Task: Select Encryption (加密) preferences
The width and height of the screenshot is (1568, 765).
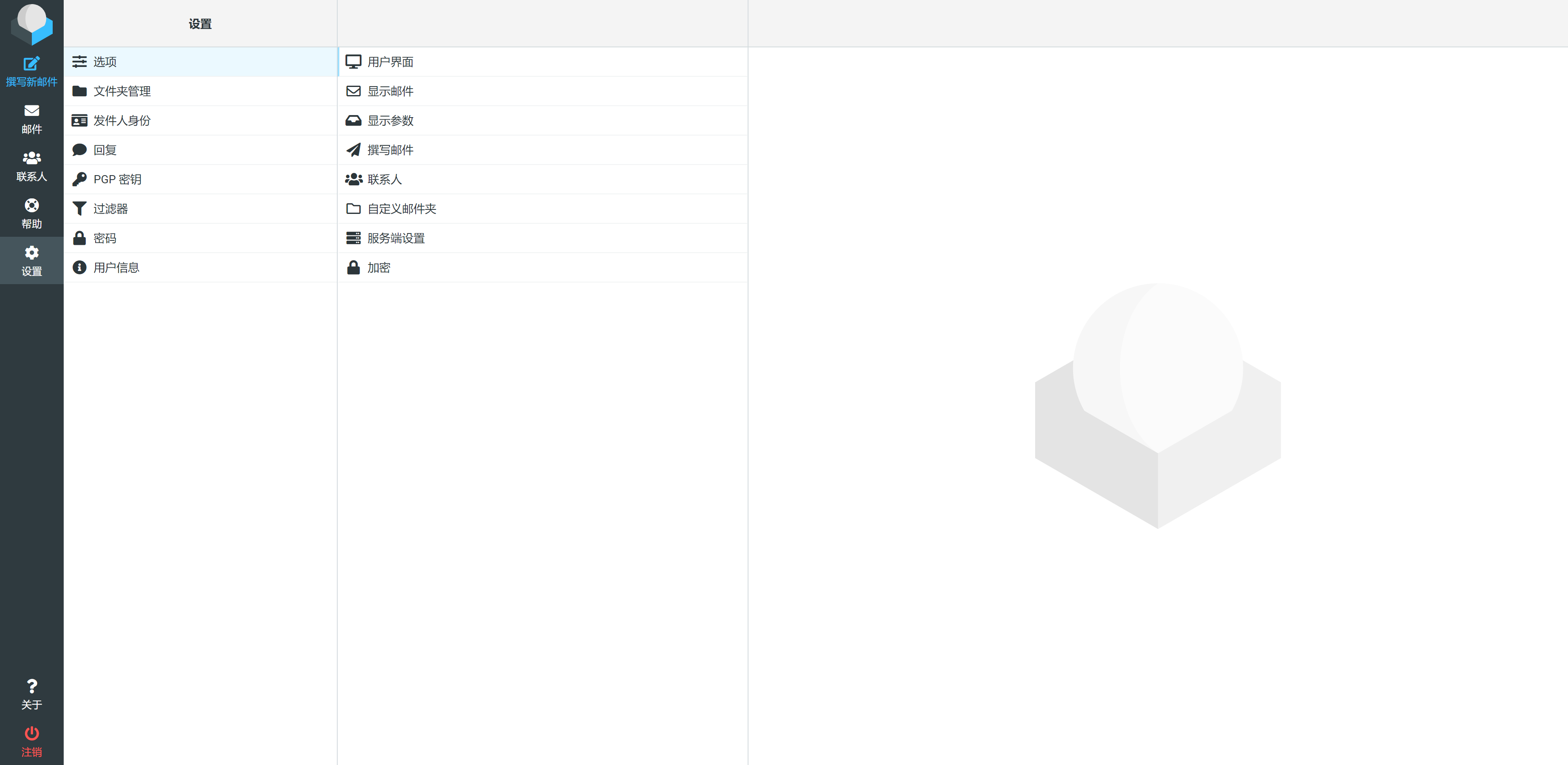Action: tap(378, 268)
